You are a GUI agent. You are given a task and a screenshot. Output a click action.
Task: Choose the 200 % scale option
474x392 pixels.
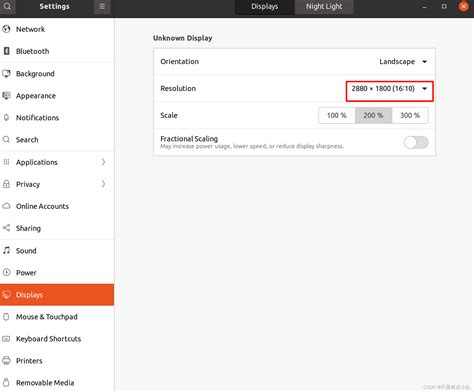coord(373,115)
